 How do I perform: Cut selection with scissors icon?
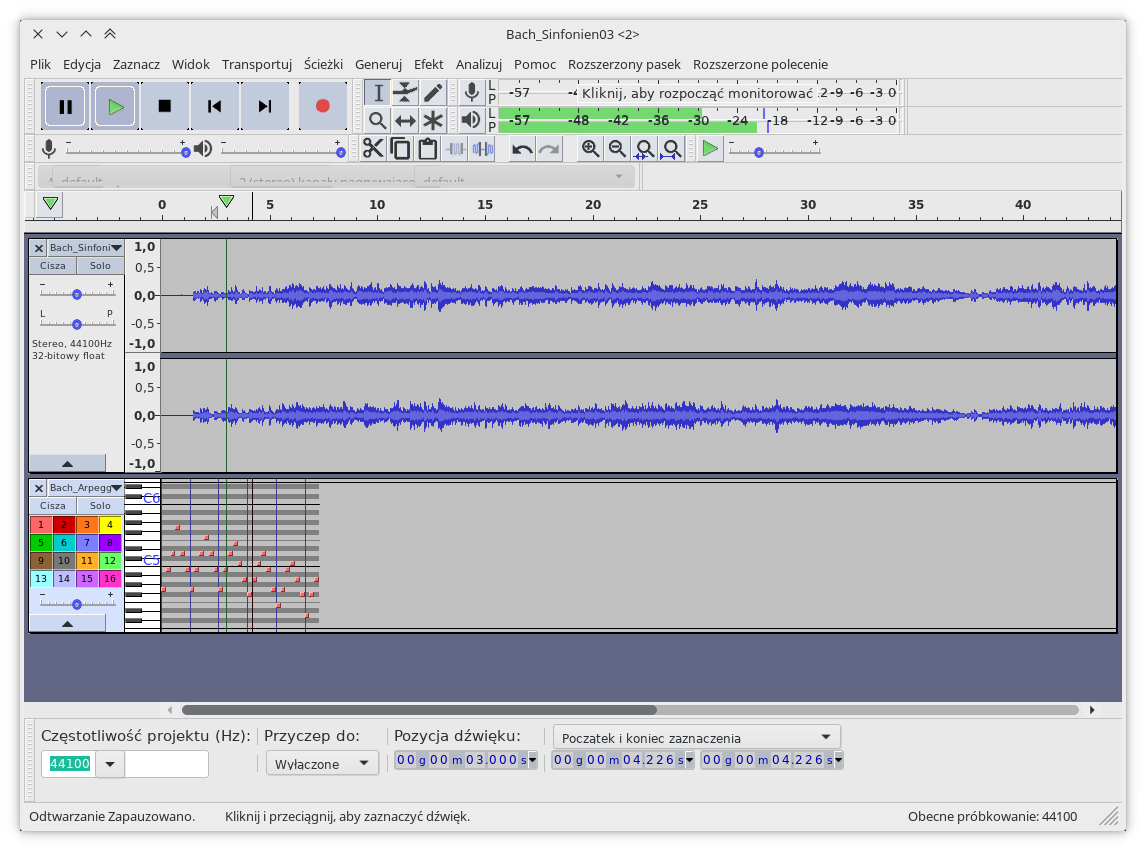pyautogui.click(x=373, y=149)
